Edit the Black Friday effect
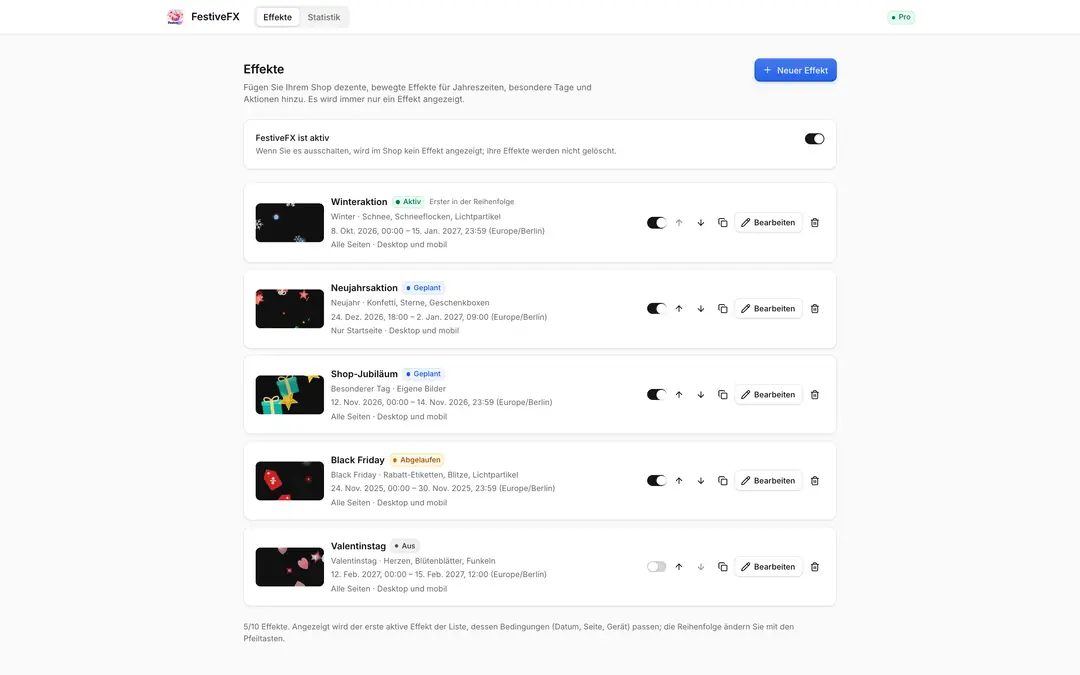The height and width of the screenshot is (675, 1080). (768, 481)
